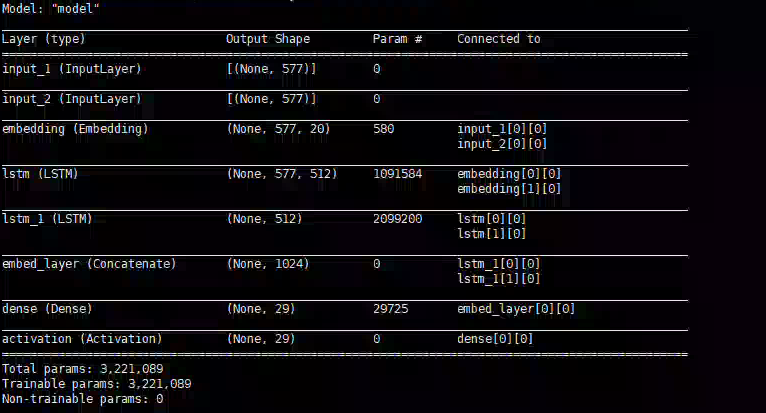Click the 2099200 parameter count

[397, 219]
